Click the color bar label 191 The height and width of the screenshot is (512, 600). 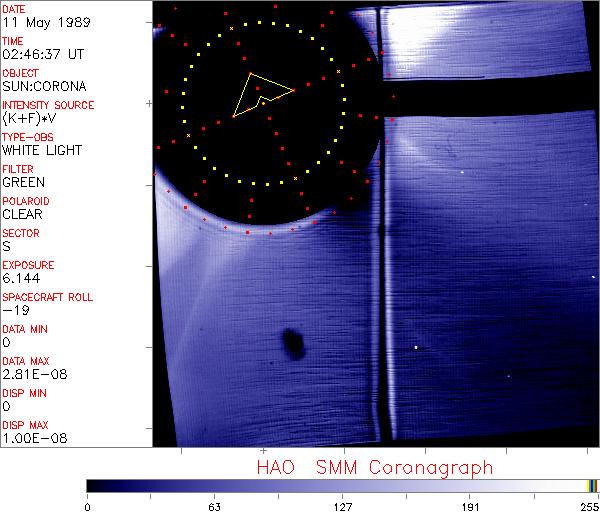(x=469, y=506)
